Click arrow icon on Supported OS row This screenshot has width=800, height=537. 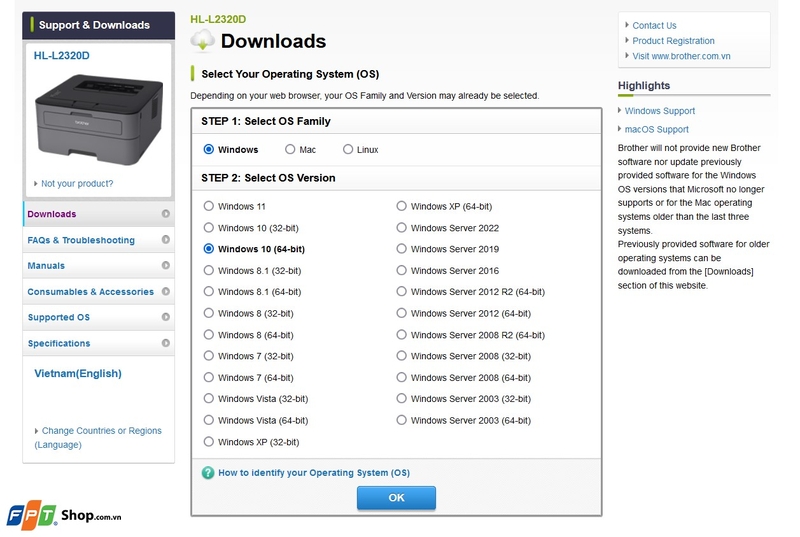[x=166, y=317]
